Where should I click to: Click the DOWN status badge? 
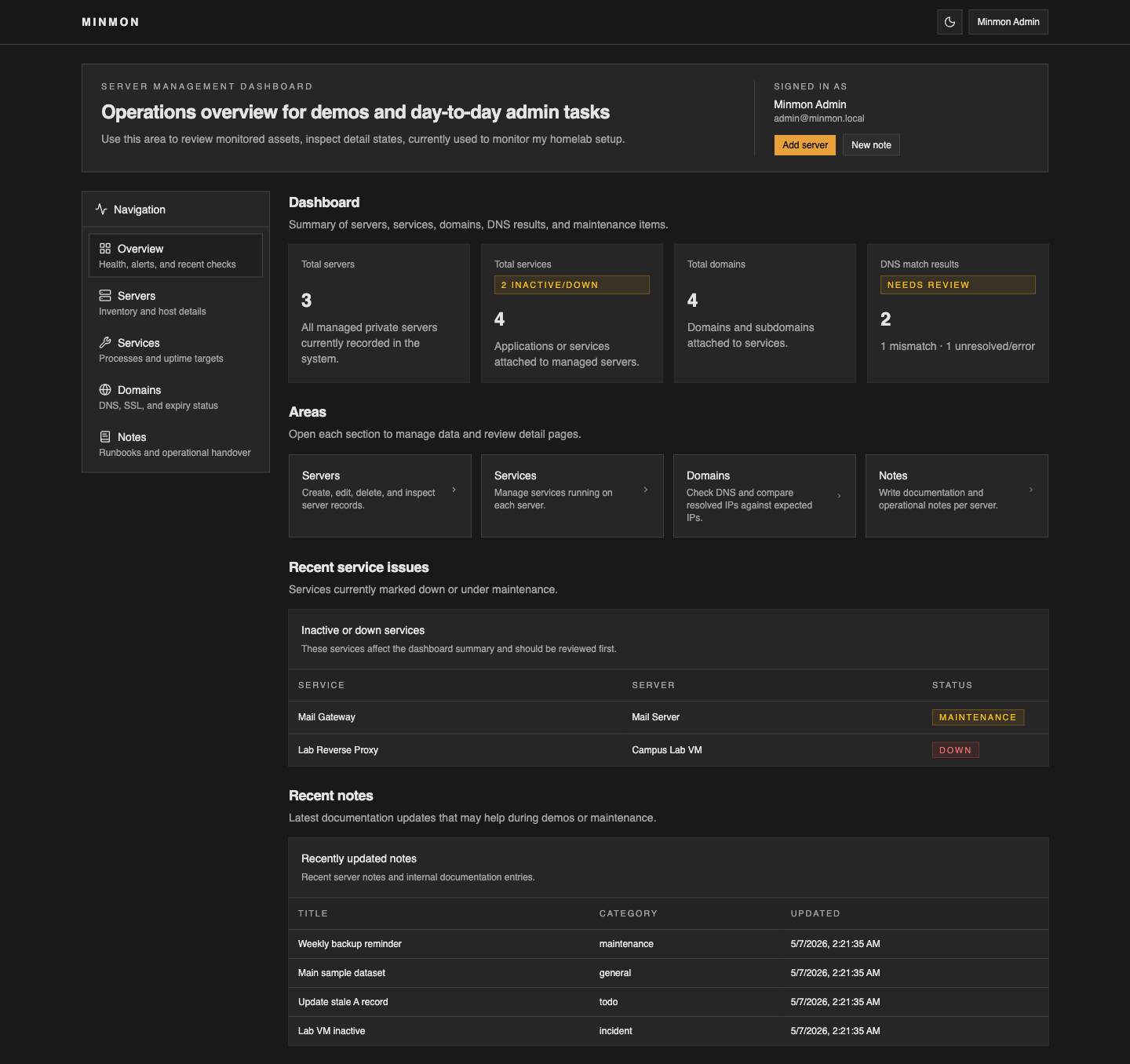coord(955,750)
